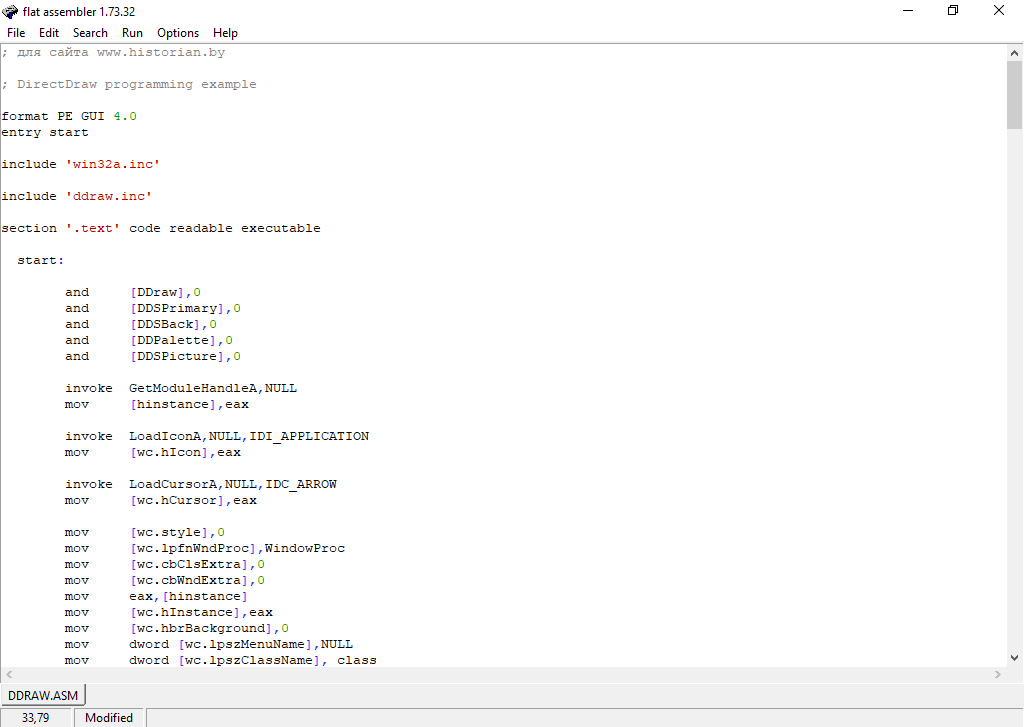Viewport: 1024px width, 727px height.
Task: Open the Edit menu
Action: pyautogui.click(x=49, y=33)
